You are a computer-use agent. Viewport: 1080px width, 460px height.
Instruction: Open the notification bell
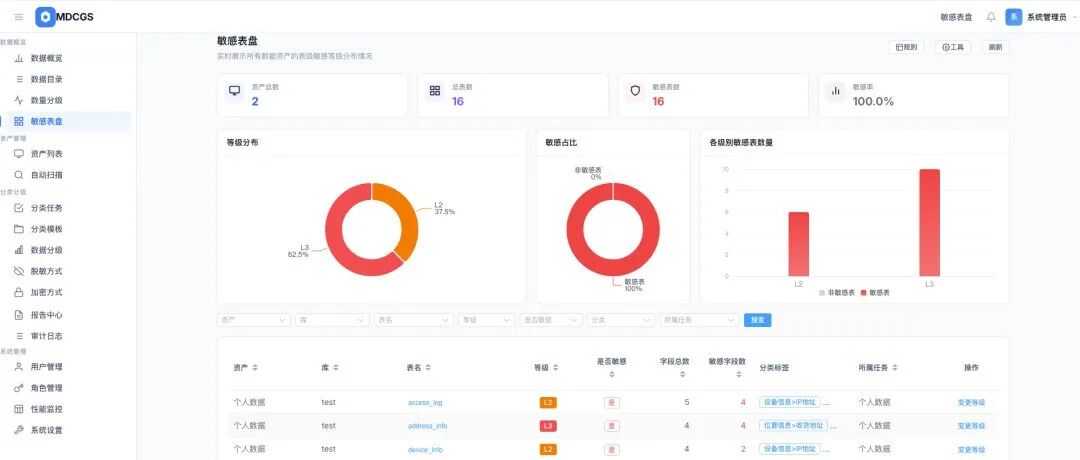[x=991, y=17]
